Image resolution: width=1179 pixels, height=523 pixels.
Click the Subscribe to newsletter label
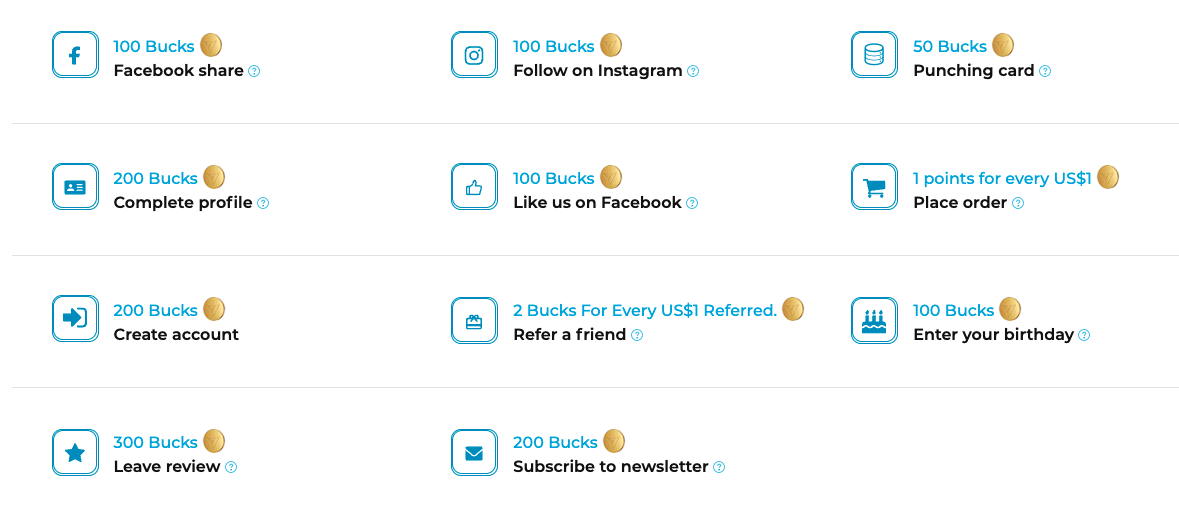(x=610, y=467)
